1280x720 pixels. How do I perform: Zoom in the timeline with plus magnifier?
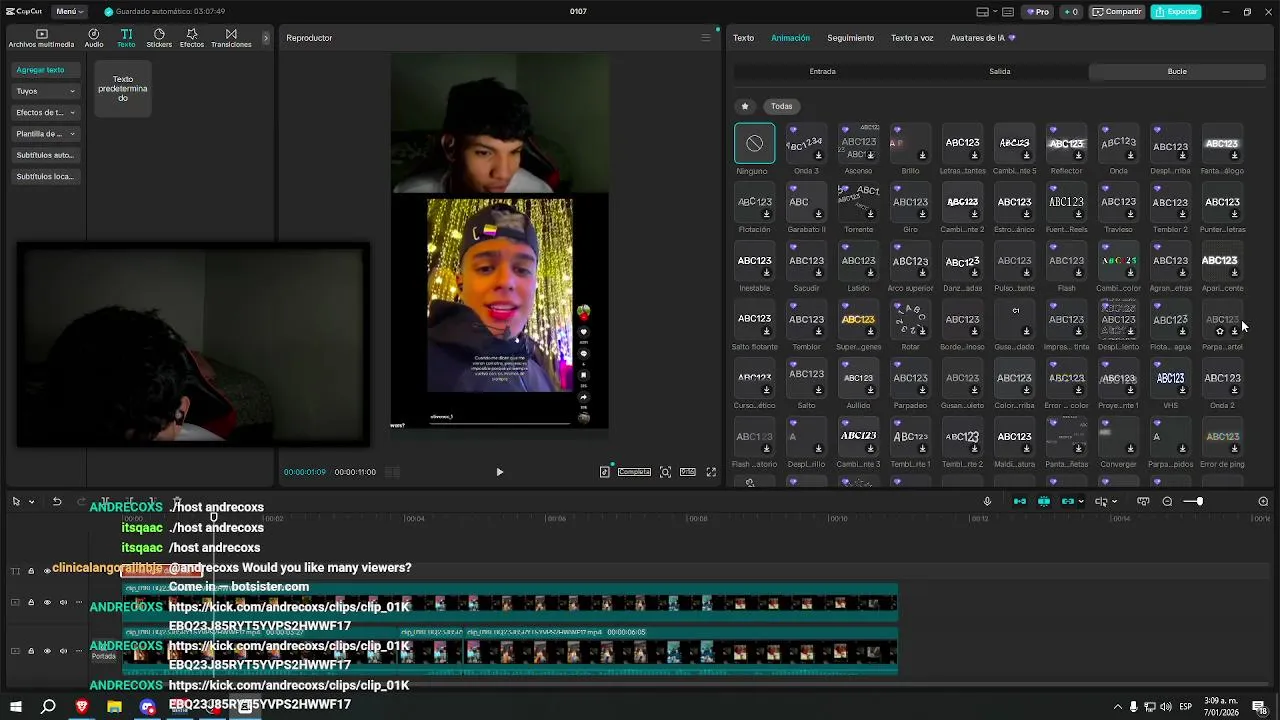point(1263,501)
